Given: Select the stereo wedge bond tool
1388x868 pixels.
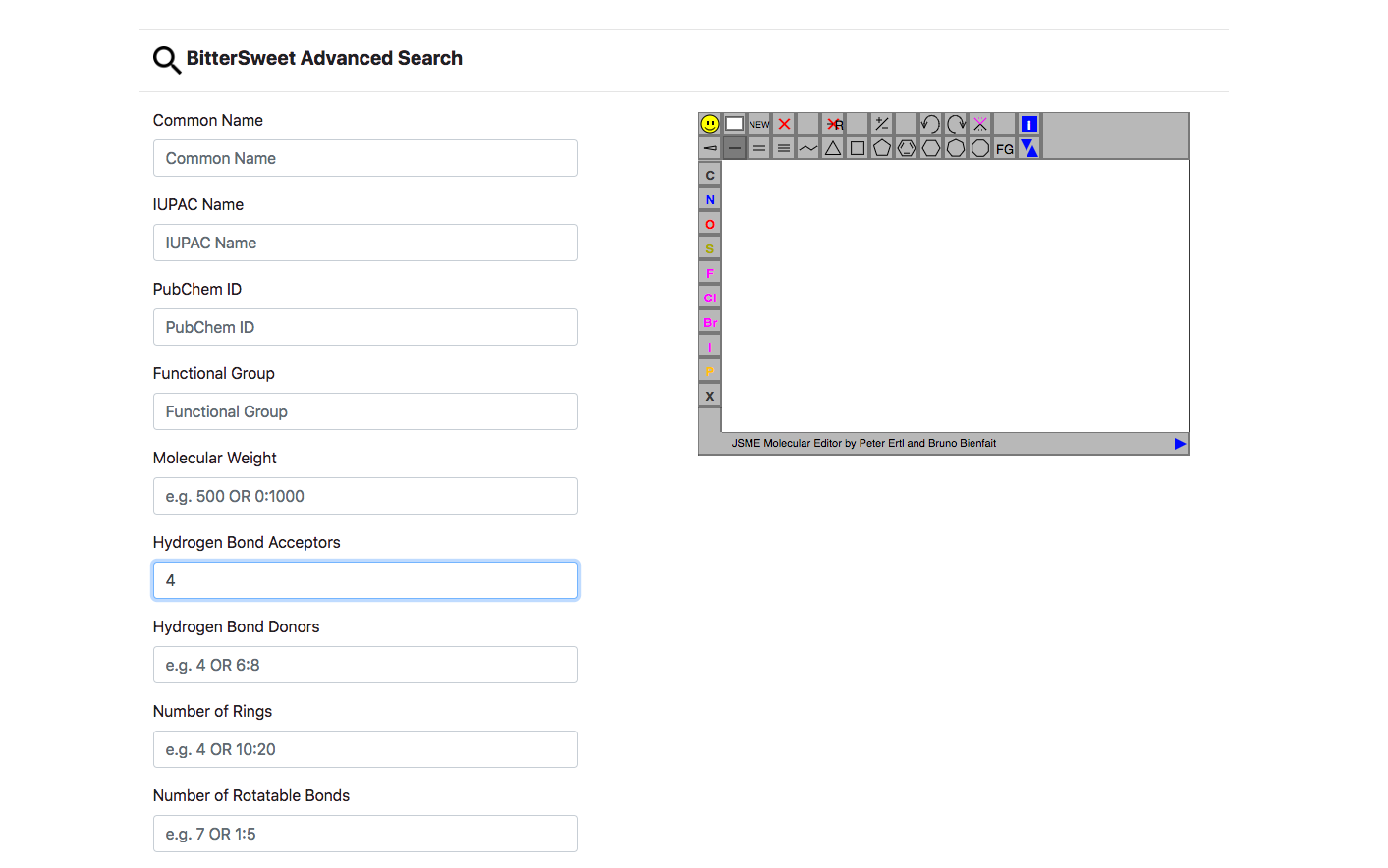Looking at the screenshot, I should pyautogui.click(x=710, y=148).
